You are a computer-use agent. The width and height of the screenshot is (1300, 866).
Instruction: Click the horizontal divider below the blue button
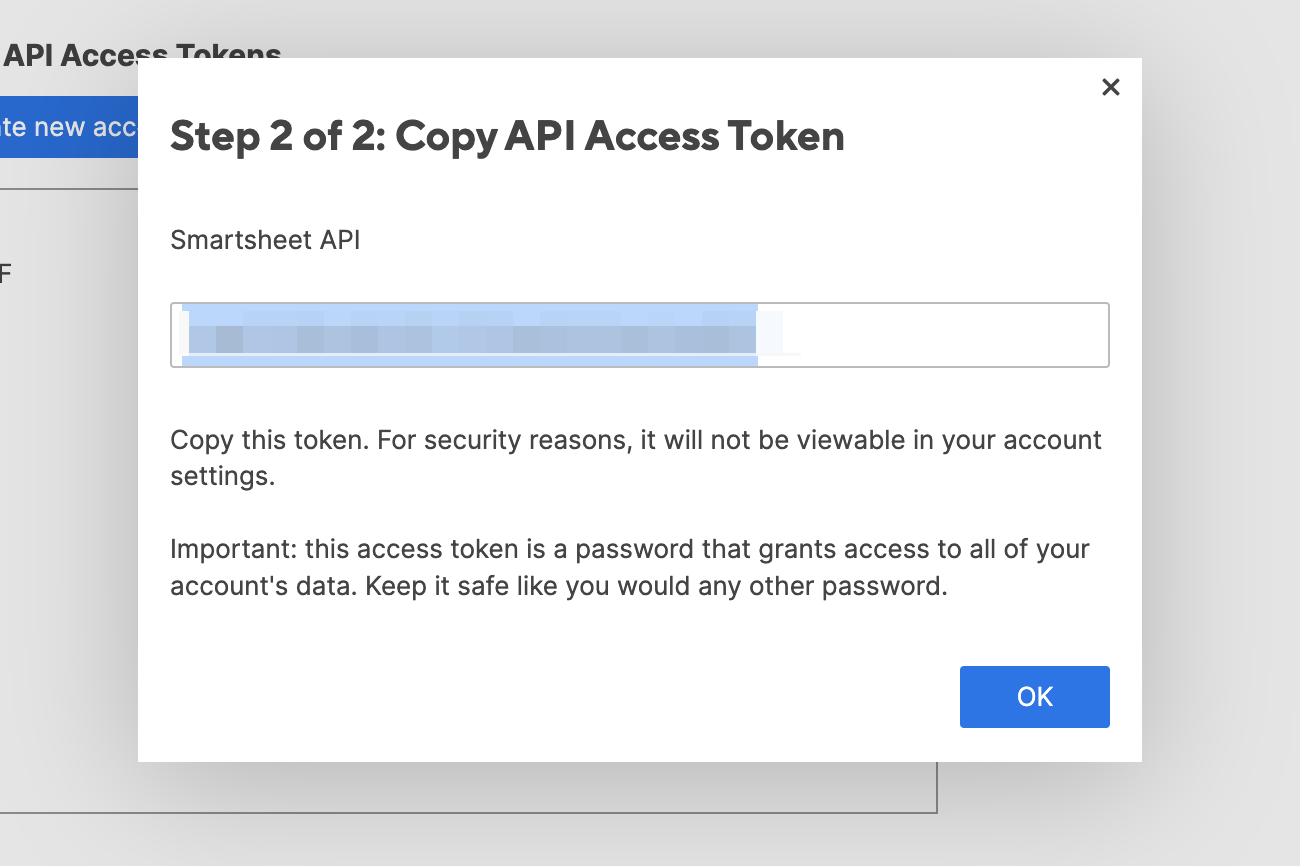(x=68, y=188)
